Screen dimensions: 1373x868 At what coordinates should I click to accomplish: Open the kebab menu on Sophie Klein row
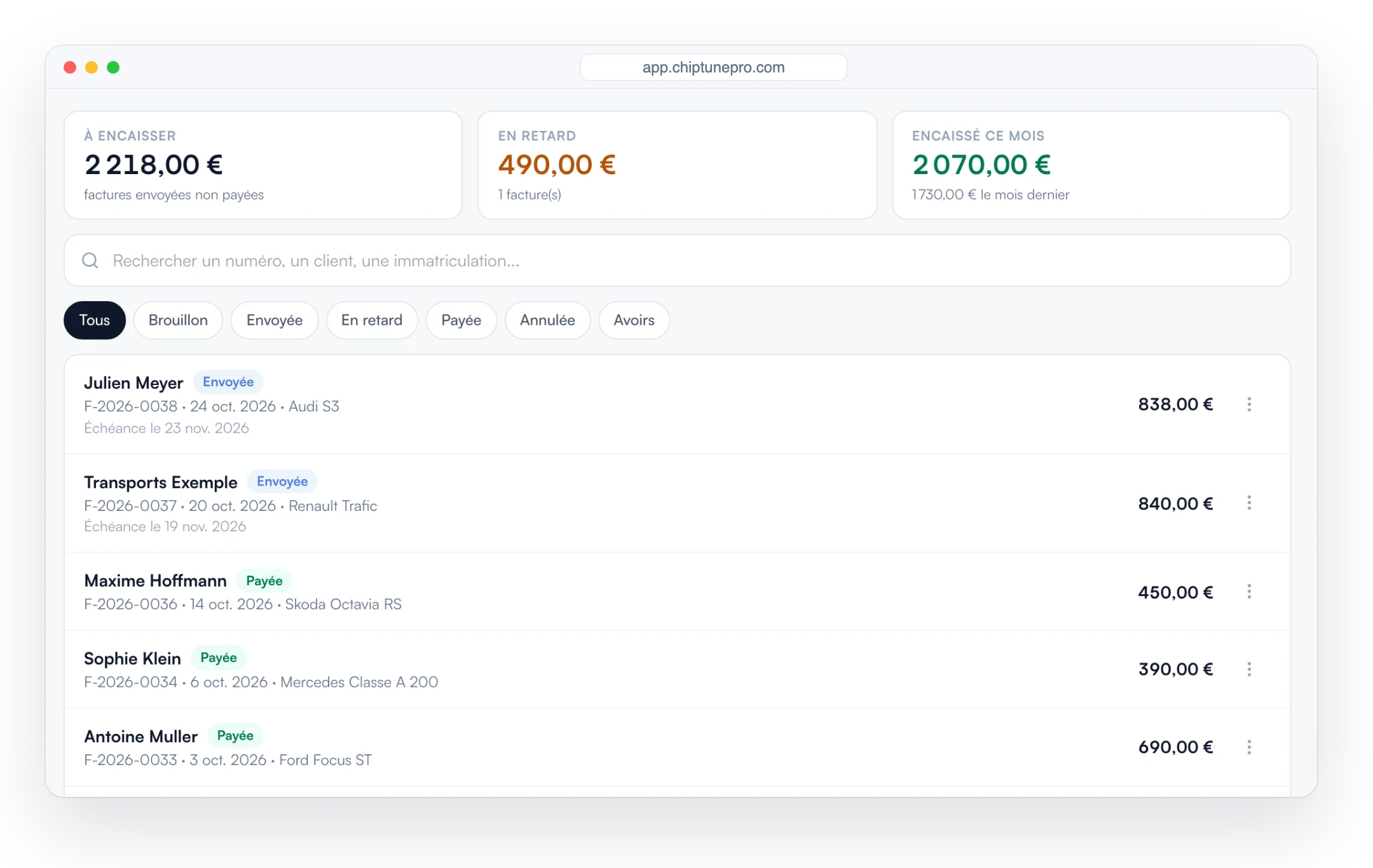[1249, 669]
